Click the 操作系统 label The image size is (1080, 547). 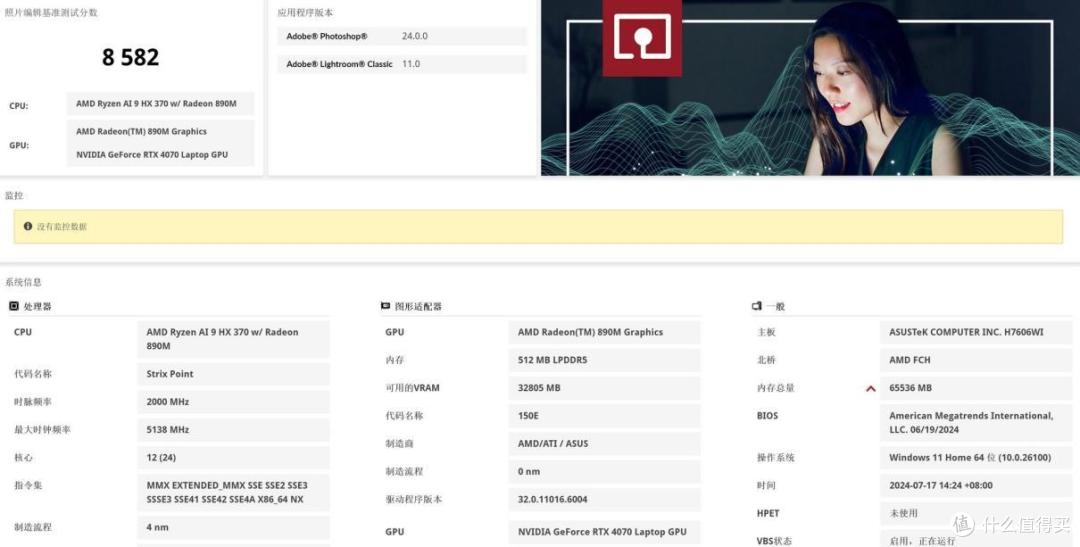point(776,457)
